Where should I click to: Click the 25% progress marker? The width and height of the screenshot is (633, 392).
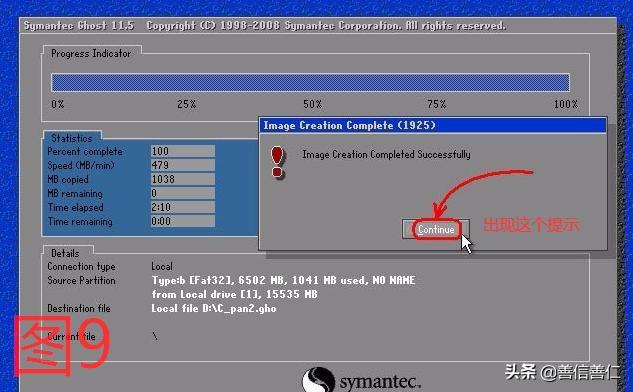point(187,104)
